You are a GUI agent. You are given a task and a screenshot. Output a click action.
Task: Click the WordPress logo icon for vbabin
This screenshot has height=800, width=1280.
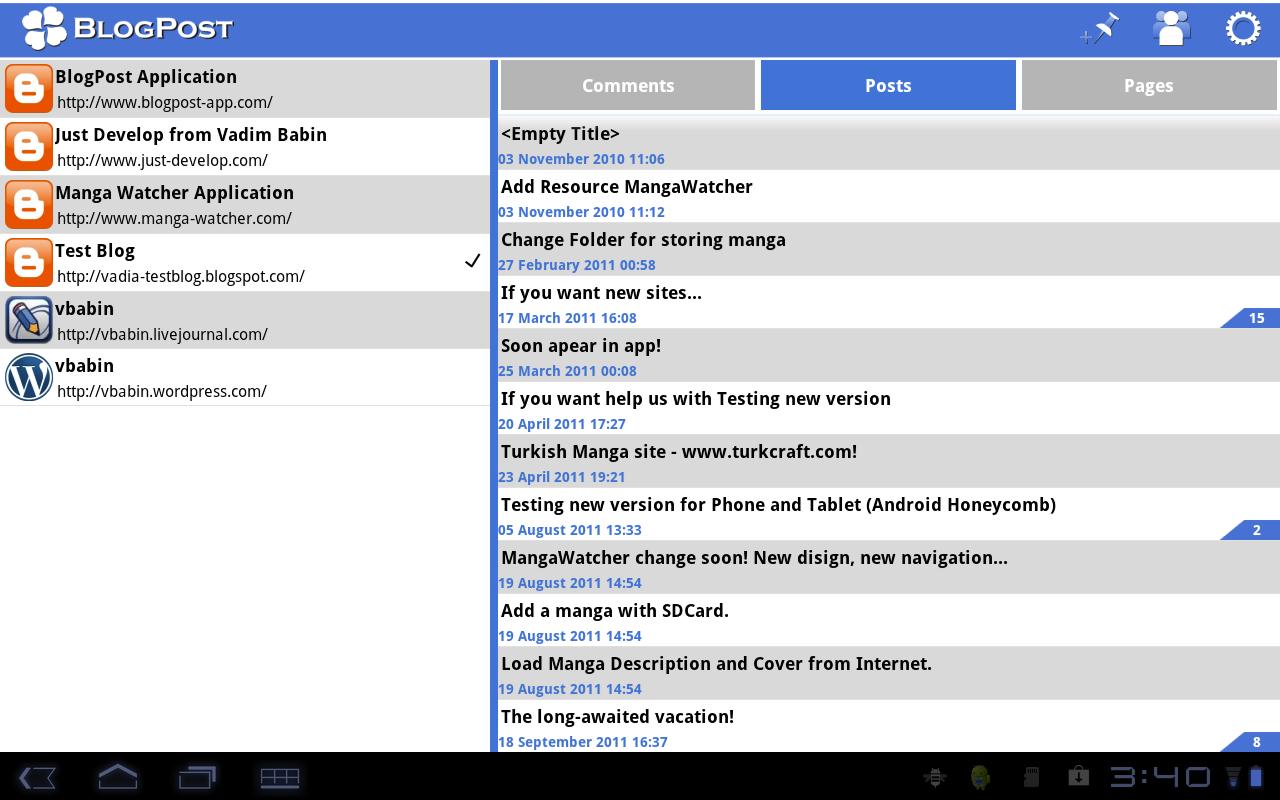coord(29,378)
